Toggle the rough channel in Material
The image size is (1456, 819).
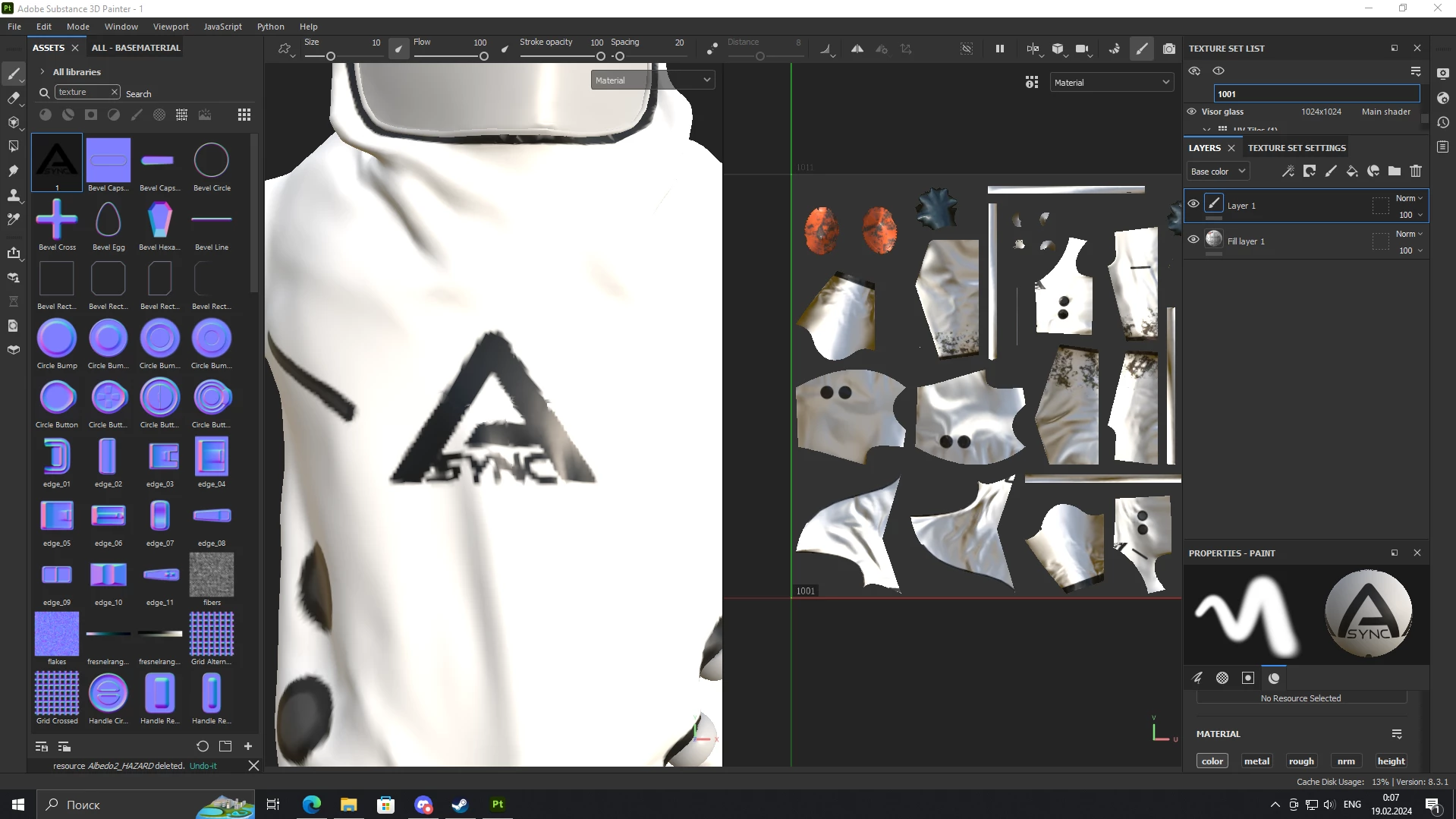point(1301,761)
